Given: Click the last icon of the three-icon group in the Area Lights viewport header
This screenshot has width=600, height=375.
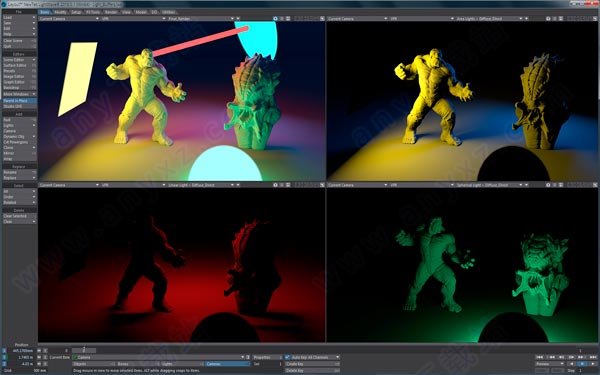Looking at the screenshot, I should coord(561,18).
